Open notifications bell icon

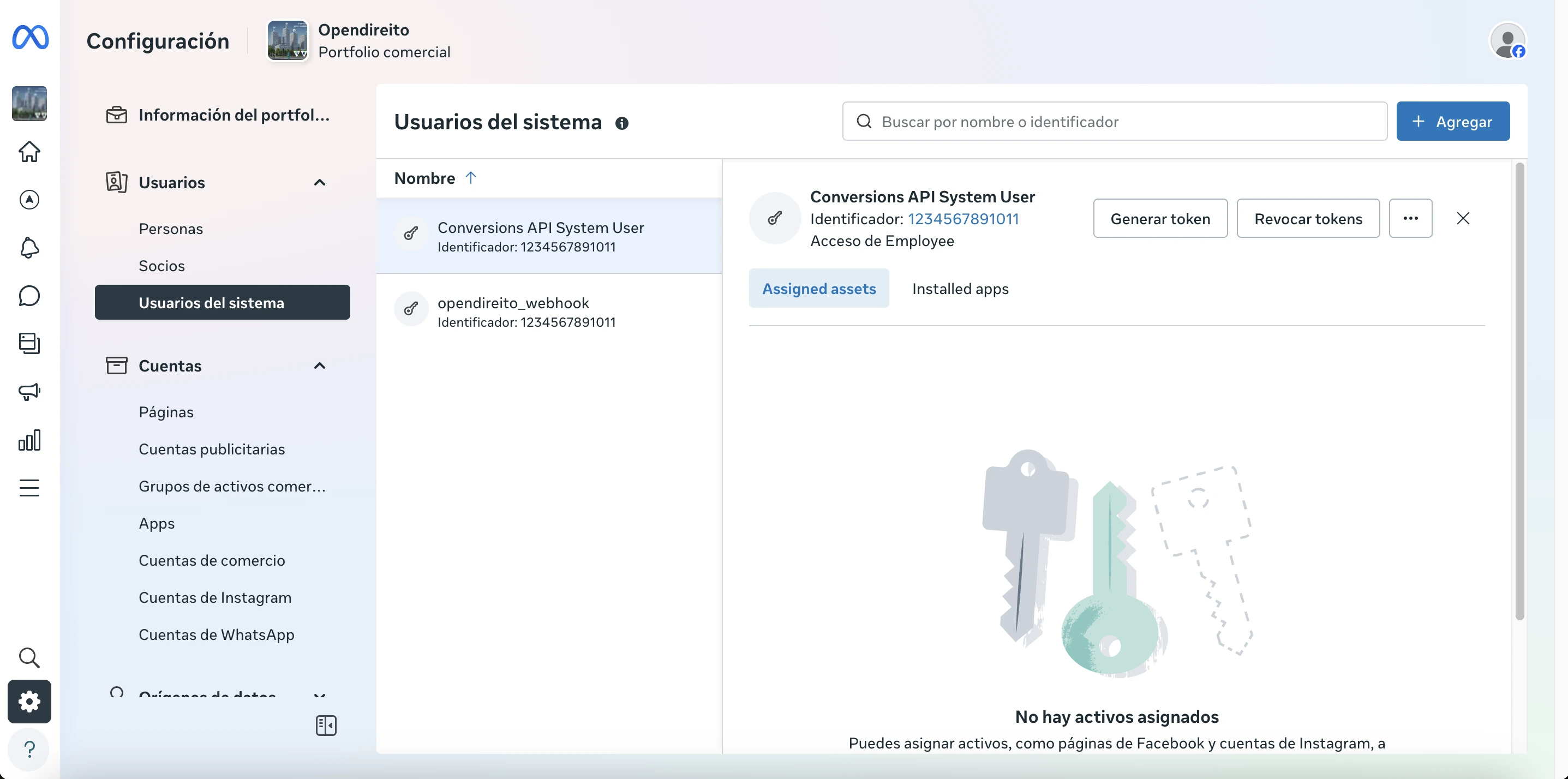(x=29, y=248)
